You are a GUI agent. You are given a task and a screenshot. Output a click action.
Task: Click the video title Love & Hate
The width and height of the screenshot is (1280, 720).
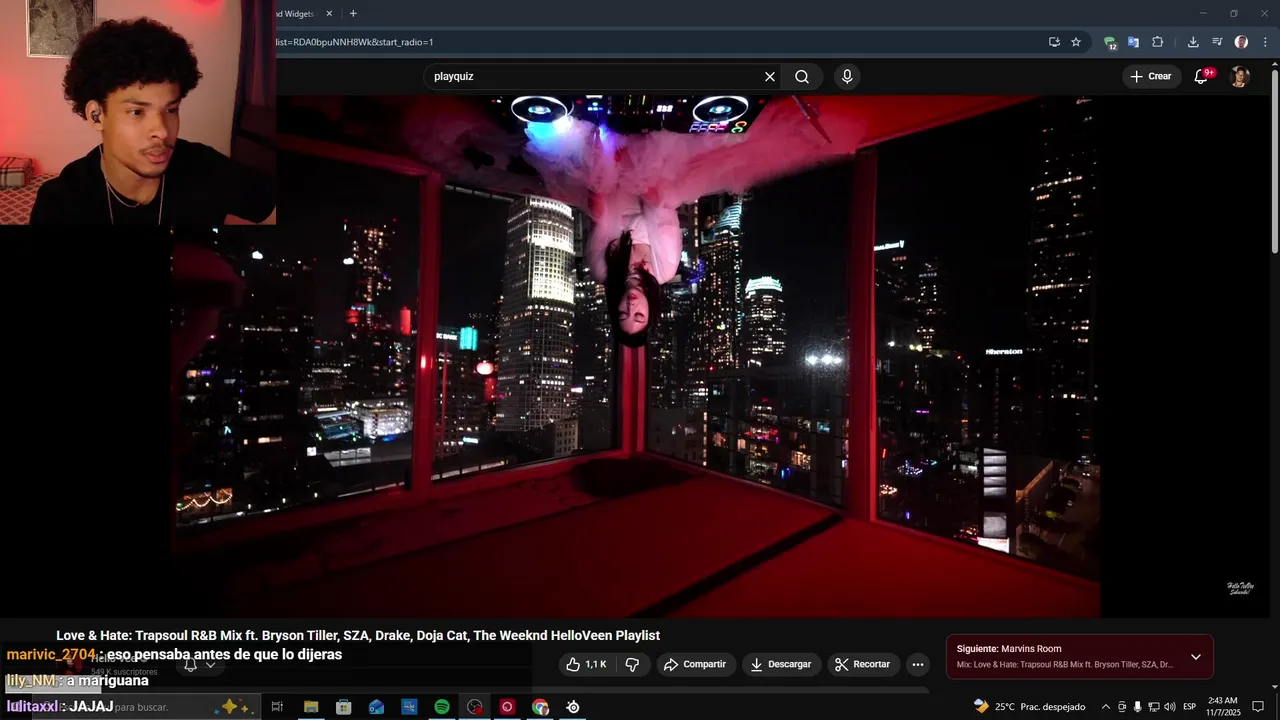[358, 635]
